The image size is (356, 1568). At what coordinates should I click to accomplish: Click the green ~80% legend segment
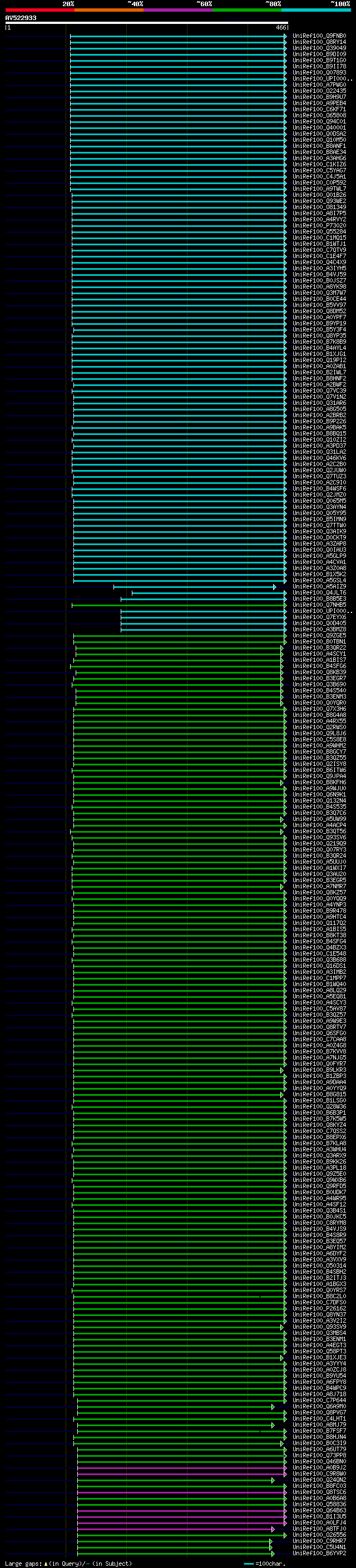point(247,10)
